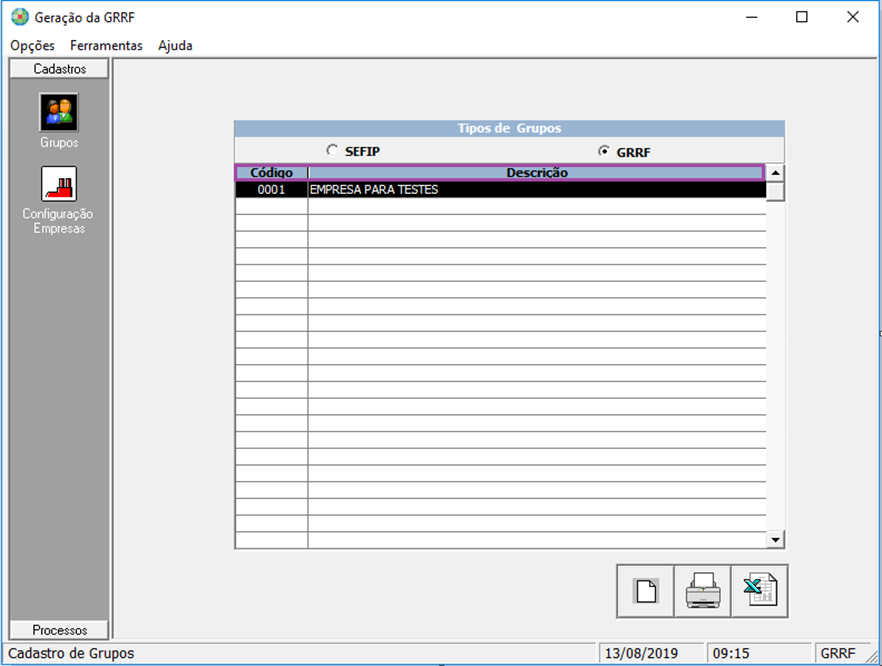Click Cadastro de Grupos status text
882x666 pixels.
(x=71, y=654)
